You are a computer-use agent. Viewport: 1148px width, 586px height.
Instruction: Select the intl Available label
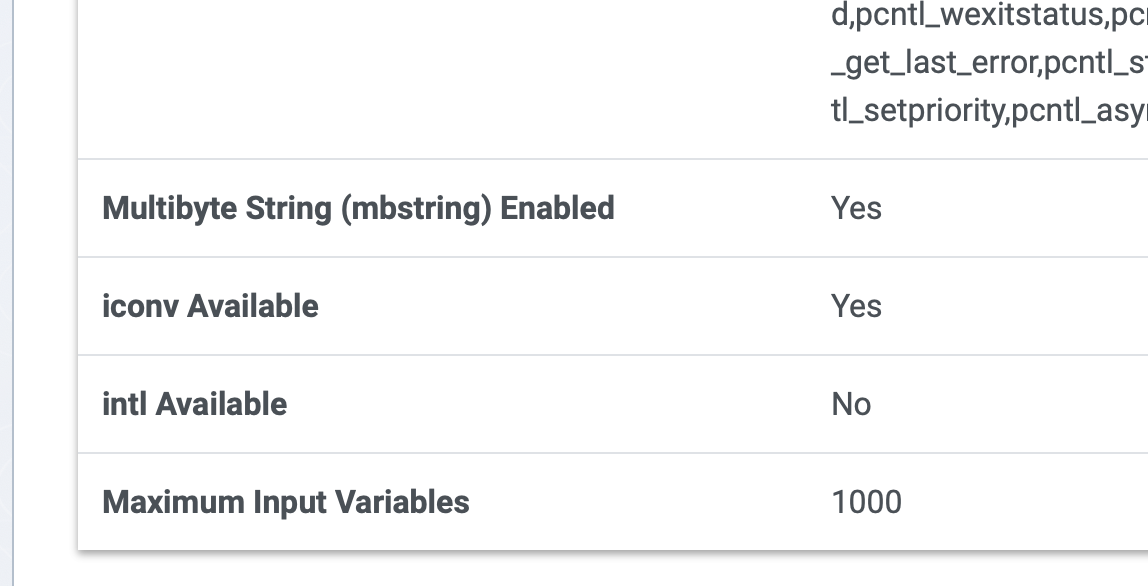click(x=195, y=404)
